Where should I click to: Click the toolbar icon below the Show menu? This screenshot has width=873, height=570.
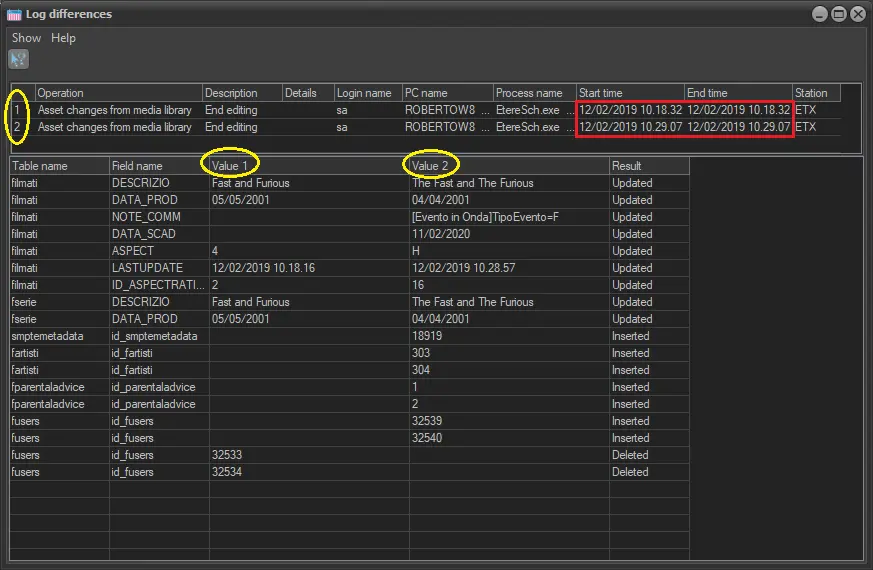point(18,60)
